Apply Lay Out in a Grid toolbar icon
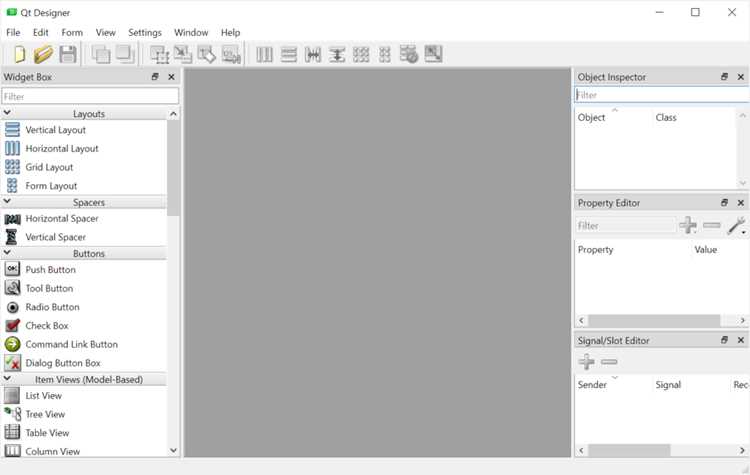Image resolution: width=750 pixels, height=475 pixels. click(361, 55)
